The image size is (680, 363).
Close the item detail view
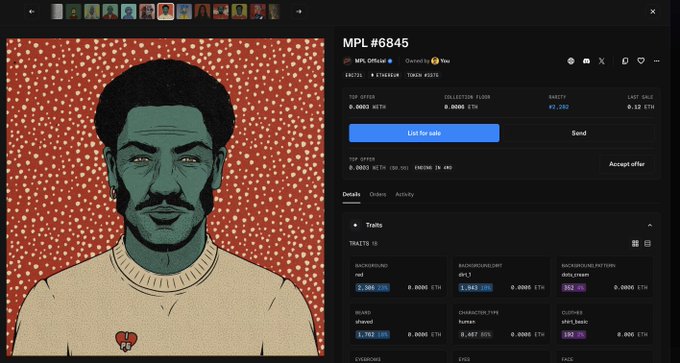653,12
